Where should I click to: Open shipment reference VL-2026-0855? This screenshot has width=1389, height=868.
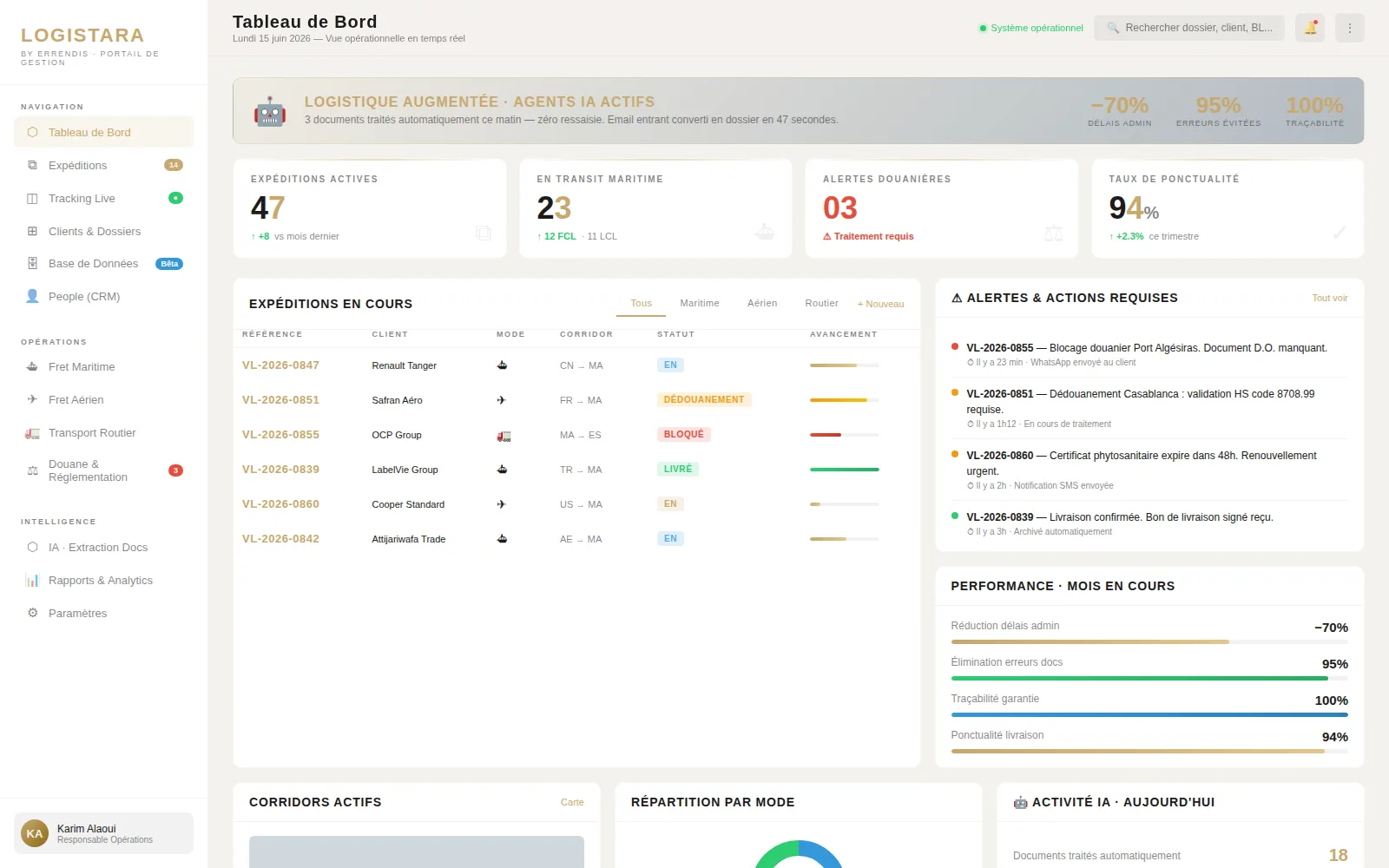pyautogui.click(x=280, y=435)
